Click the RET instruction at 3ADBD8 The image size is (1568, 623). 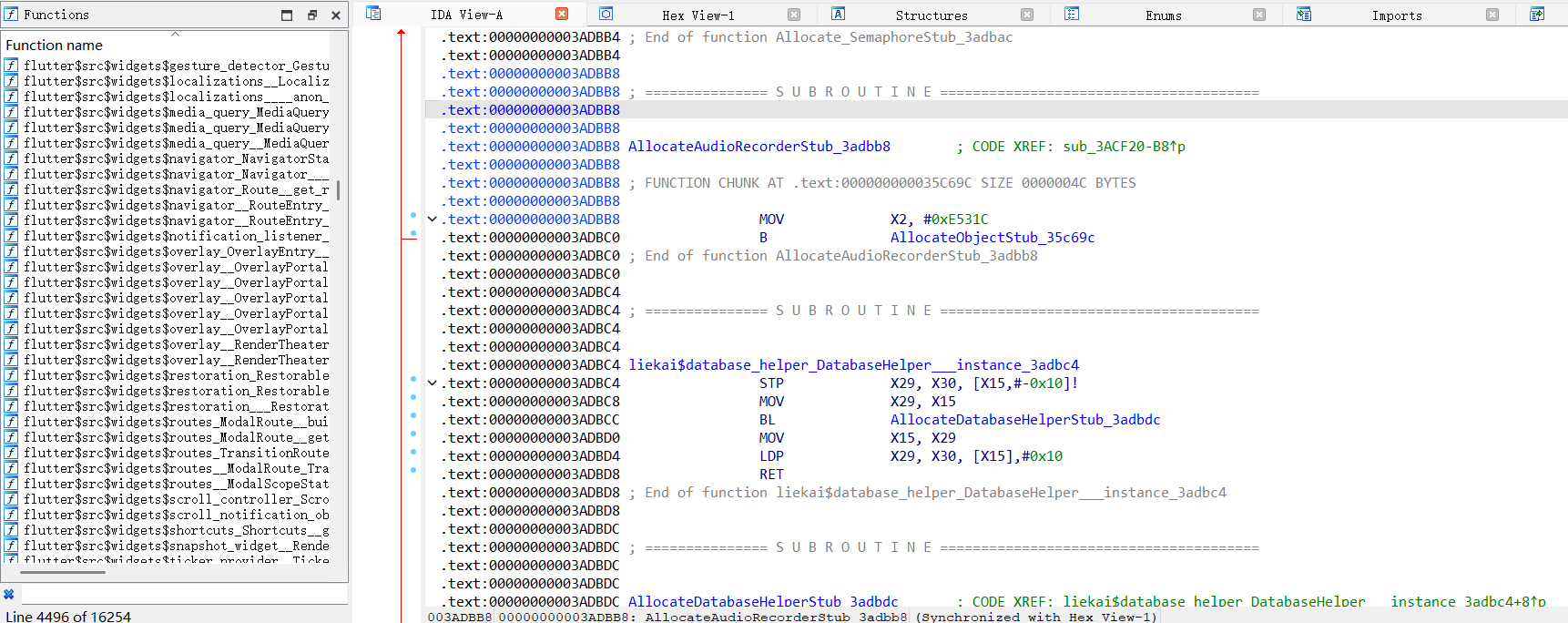click(x=771, y=475)
